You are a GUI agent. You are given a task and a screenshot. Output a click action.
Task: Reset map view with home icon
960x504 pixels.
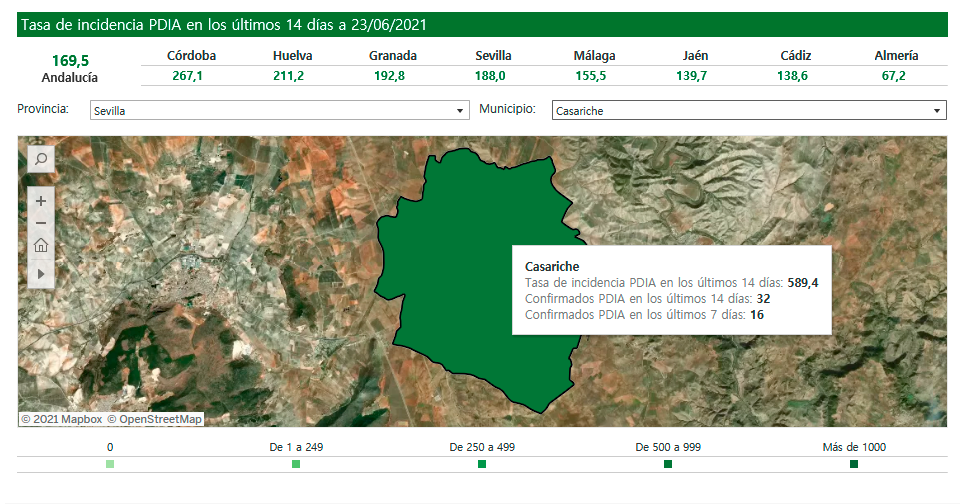click(x=41, y=246)
